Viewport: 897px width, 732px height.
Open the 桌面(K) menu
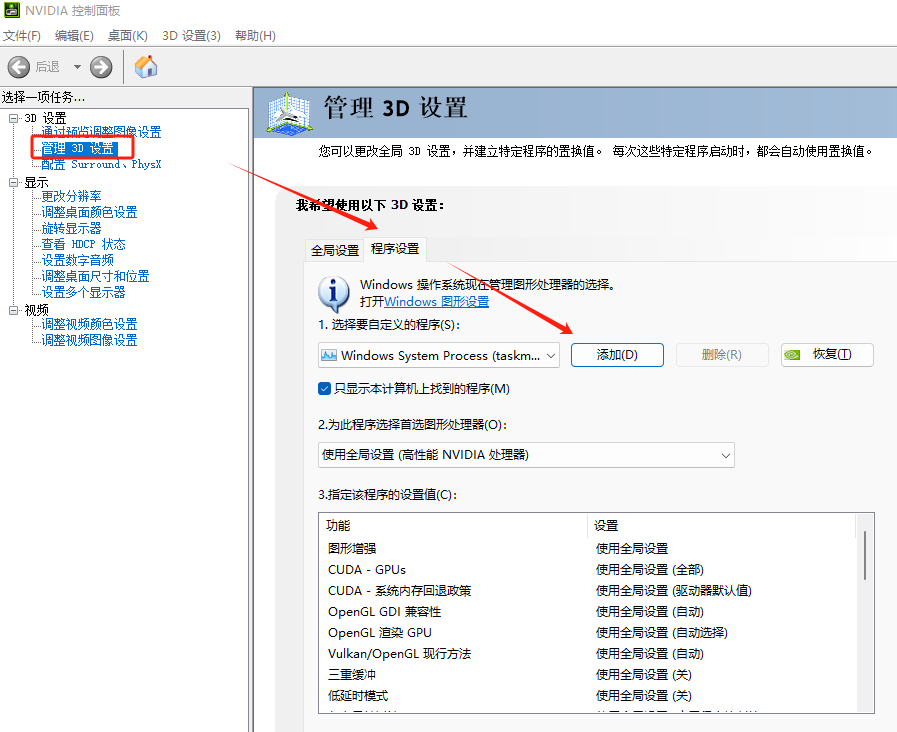tap(128, 35)
